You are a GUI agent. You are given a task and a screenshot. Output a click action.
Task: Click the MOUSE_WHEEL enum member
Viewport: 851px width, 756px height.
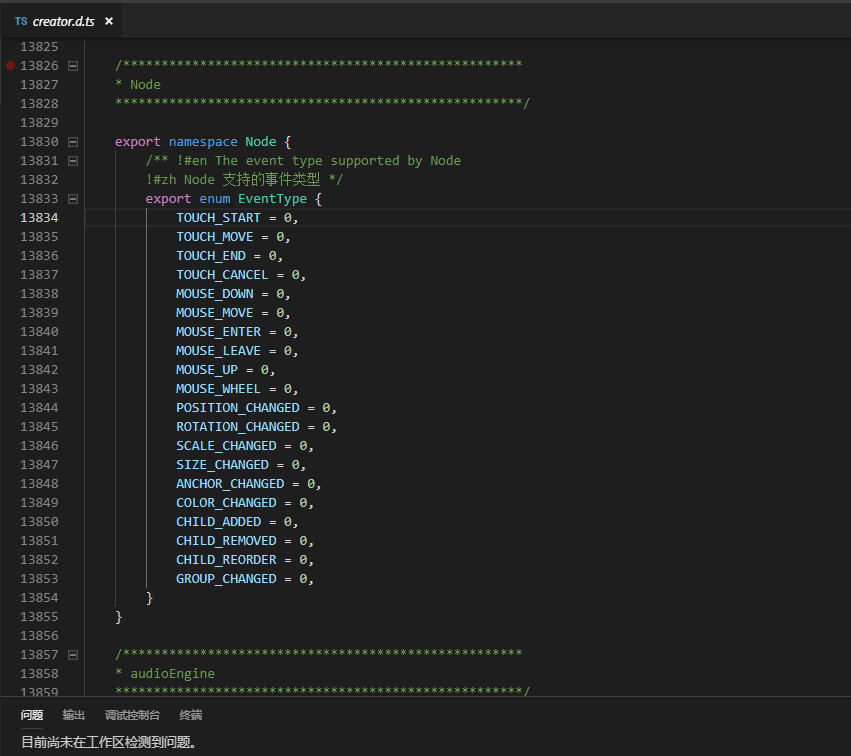tap(218, 389)
